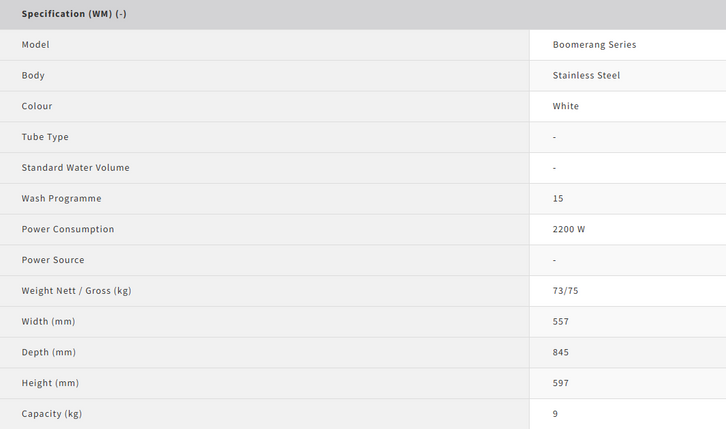Image resolution: width=726 pixels, height=429 pixels.
Task: Click the Width (mm) label
Action: pos(48,322)
